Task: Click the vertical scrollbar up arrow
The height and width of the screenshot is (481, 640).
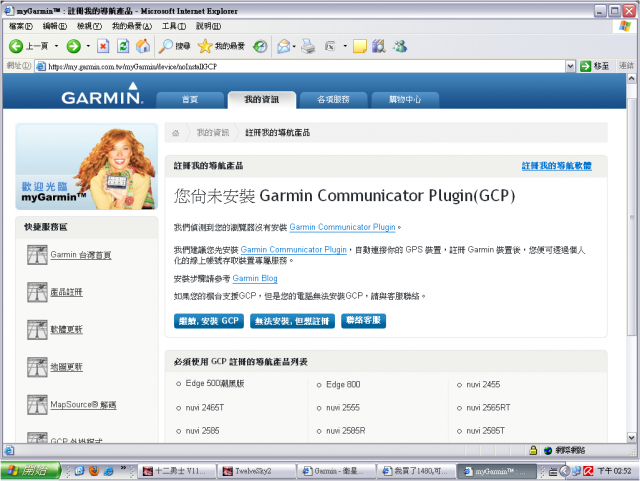Action: coord(631,78)
